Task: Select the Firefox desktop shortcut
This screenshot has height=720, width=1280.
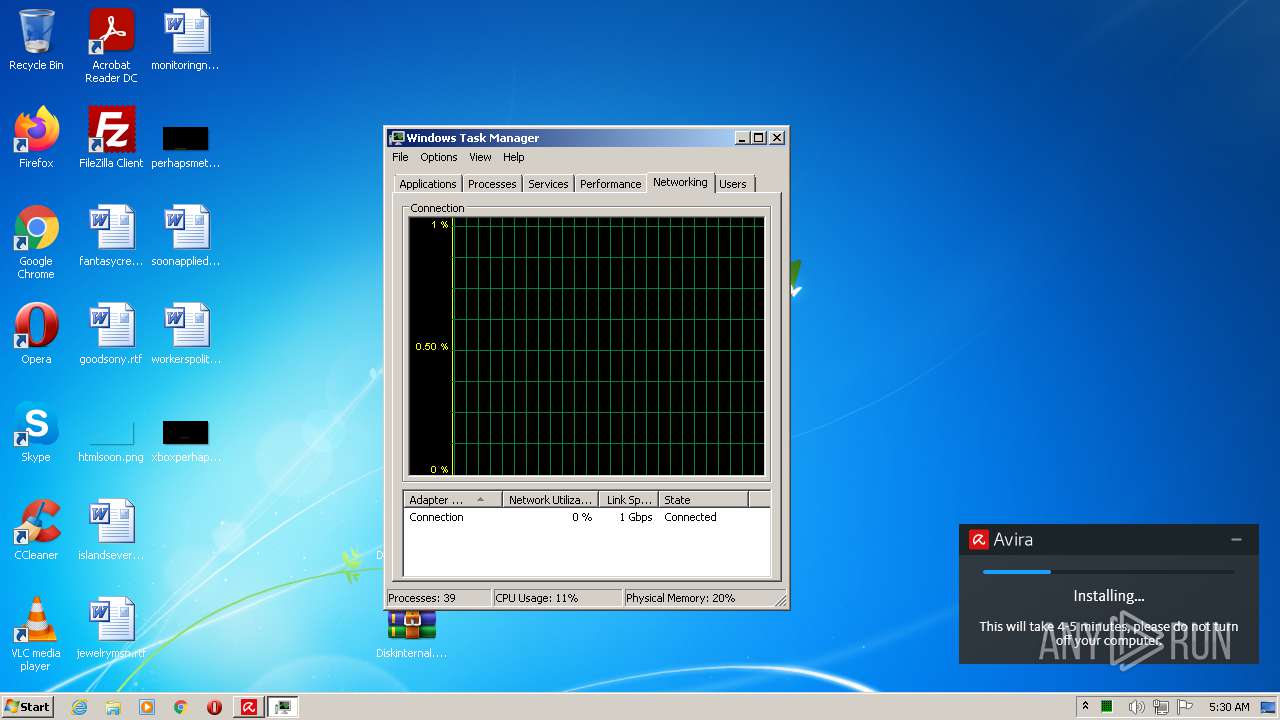Action: coord(36,138)
